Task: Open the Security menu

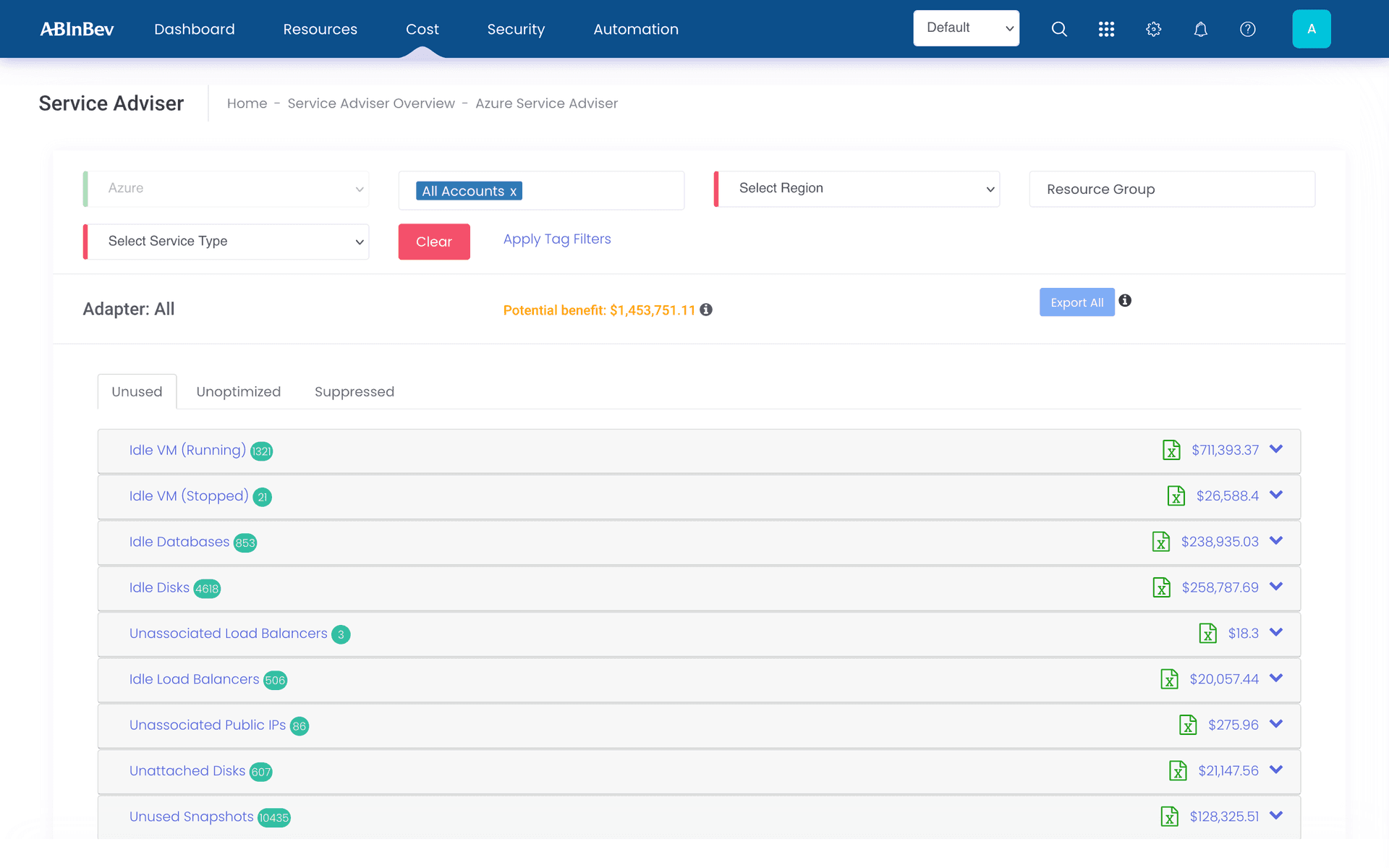Action: [x=516, y=29]
